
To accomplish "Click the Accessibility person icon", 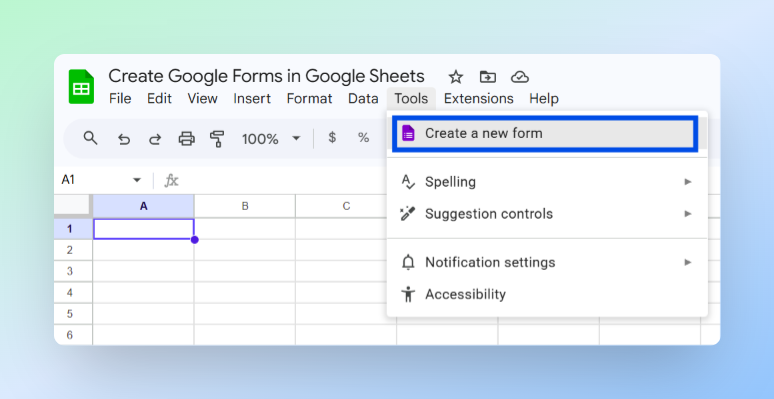I will (x=408, y=294).
